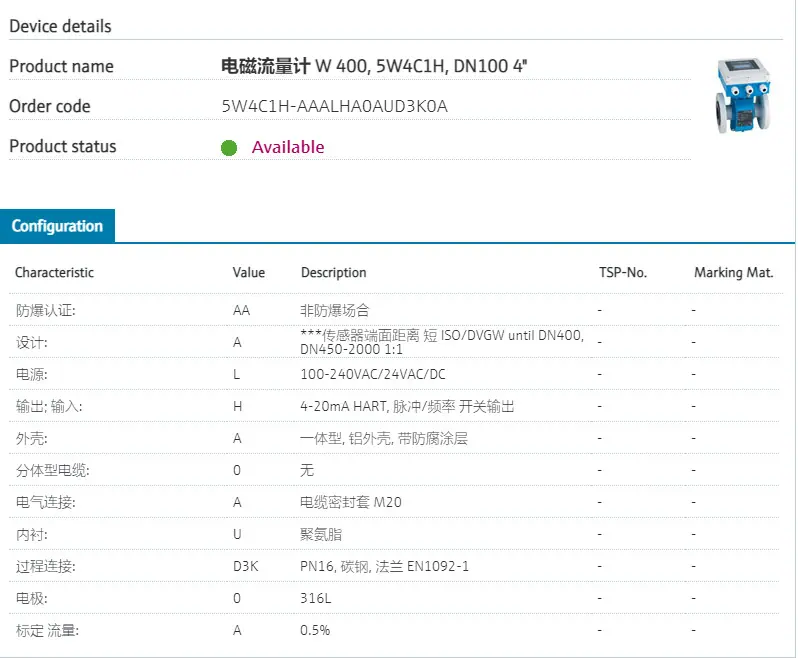Click the Available status link

pos(288,147)
